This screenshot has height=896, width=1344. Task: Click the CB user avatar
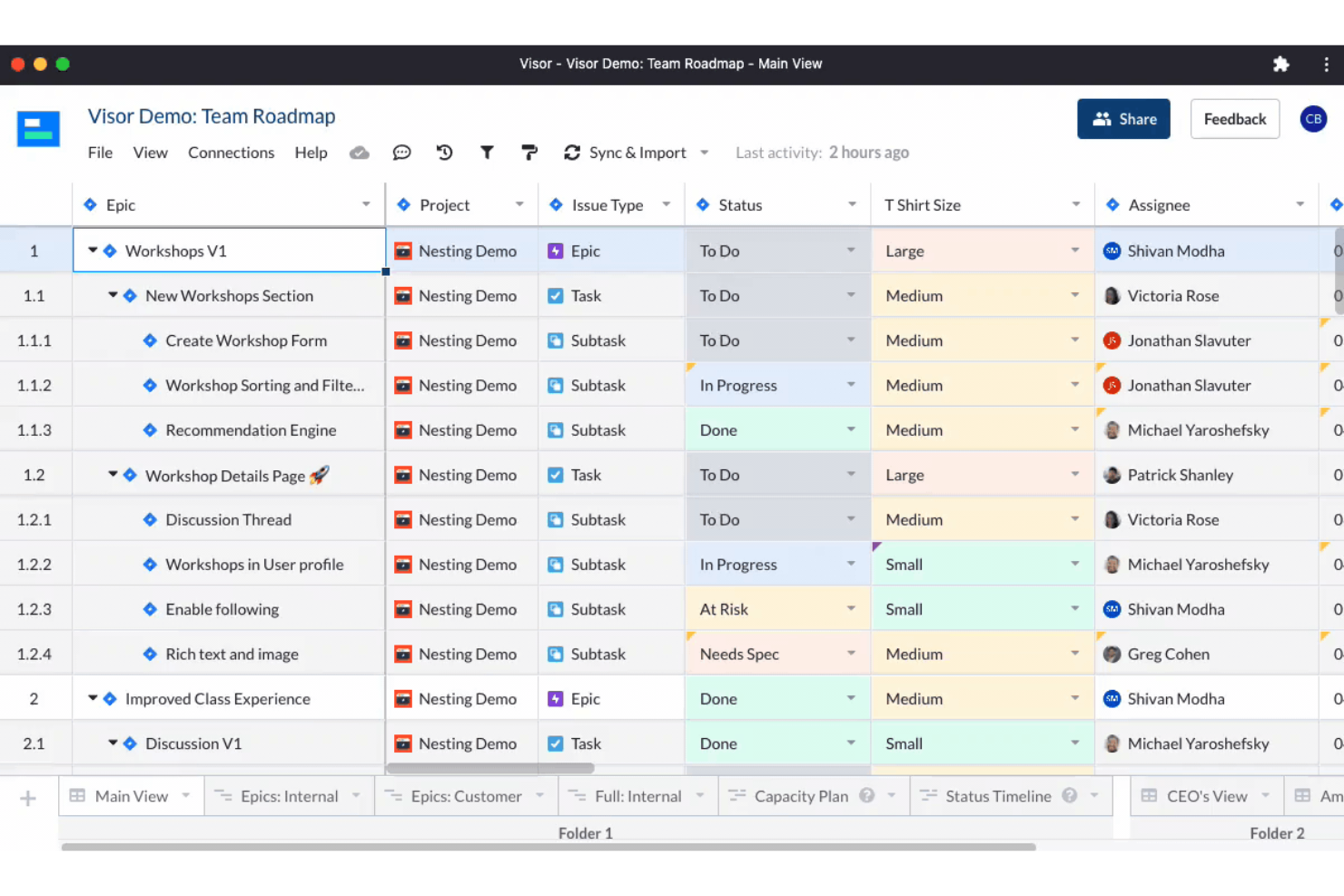point(1313,119)
